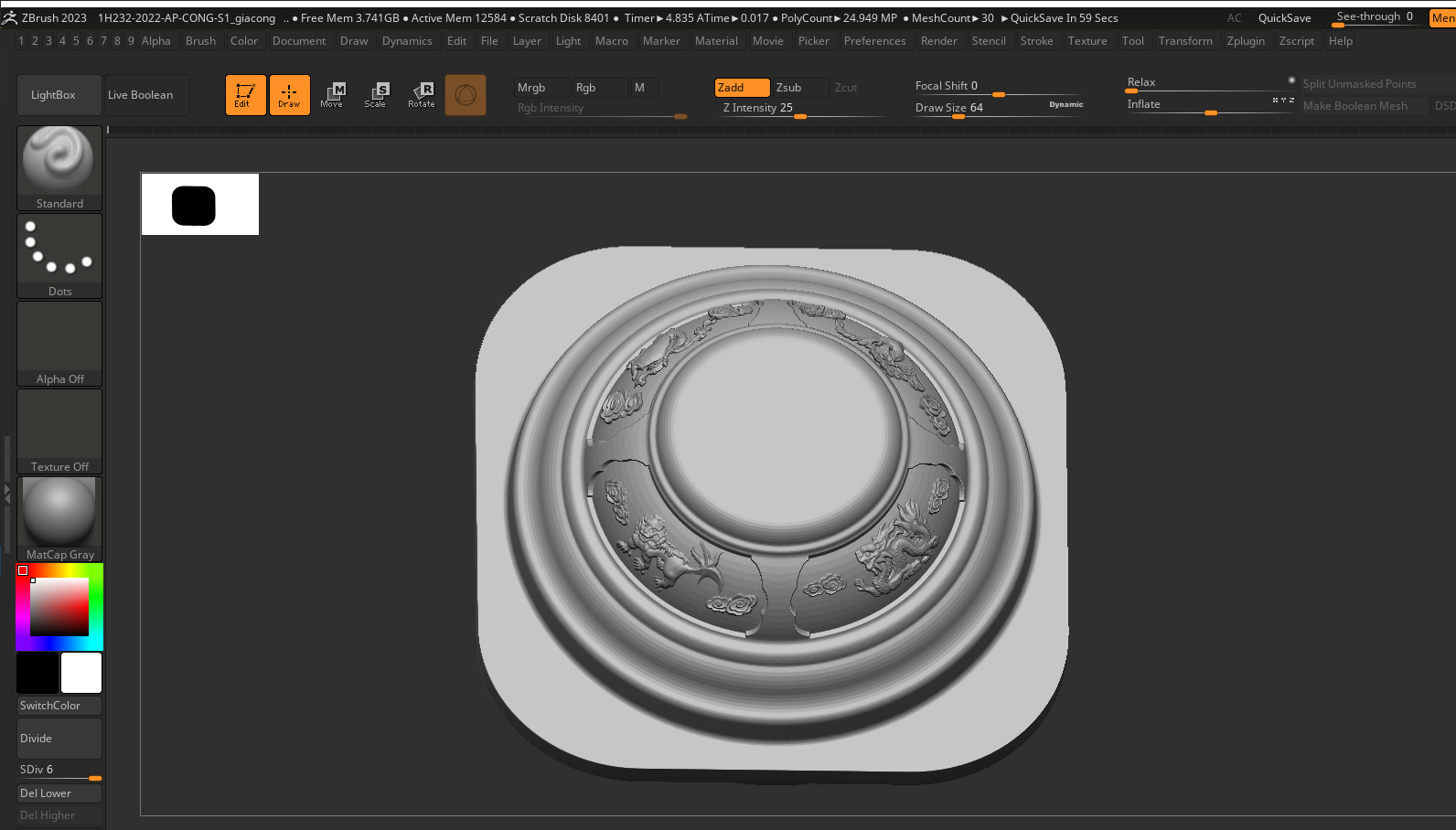1456x830 pixels.
Task: Click the Edit mode icon
Action: [x=245, y=95]
